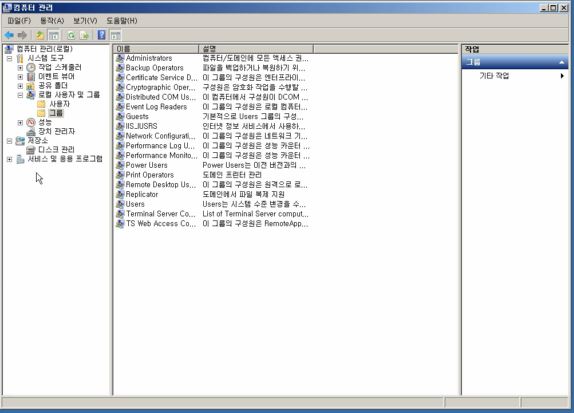Select the Event Log Readers row

pos(212,107)
